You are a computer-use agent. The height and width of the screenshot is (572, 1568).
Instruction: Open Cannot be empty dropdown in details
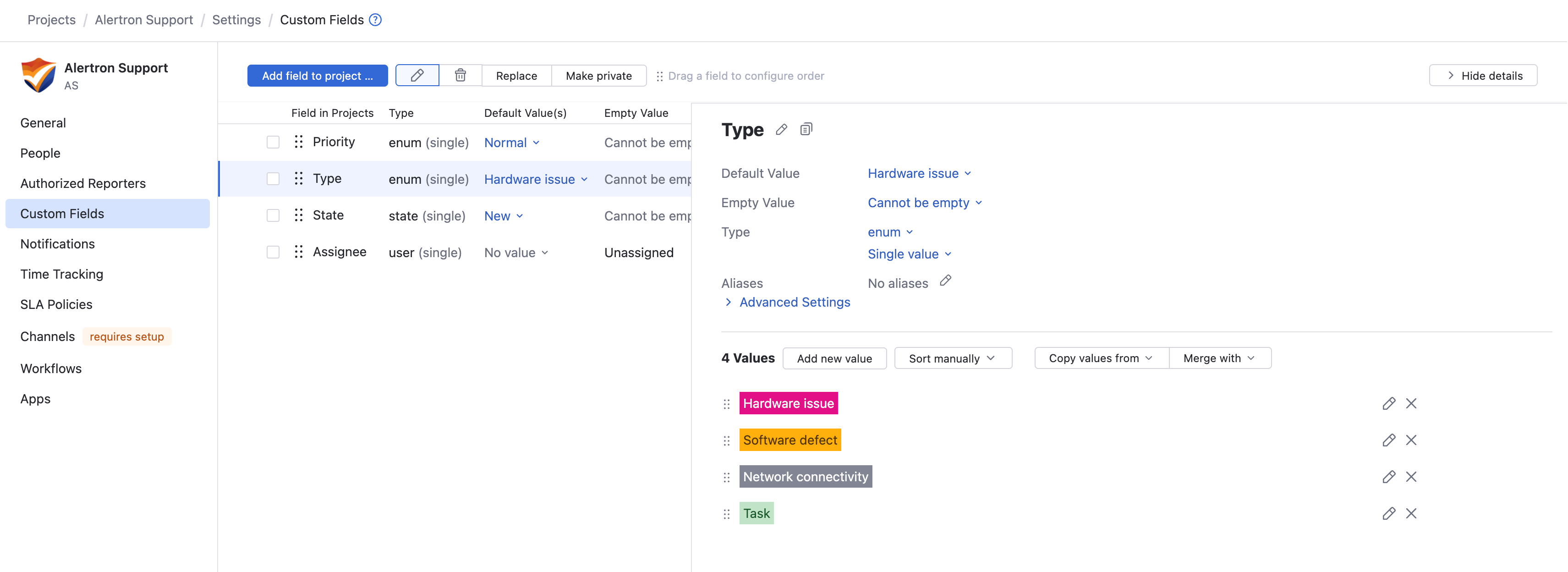[925, 203]
